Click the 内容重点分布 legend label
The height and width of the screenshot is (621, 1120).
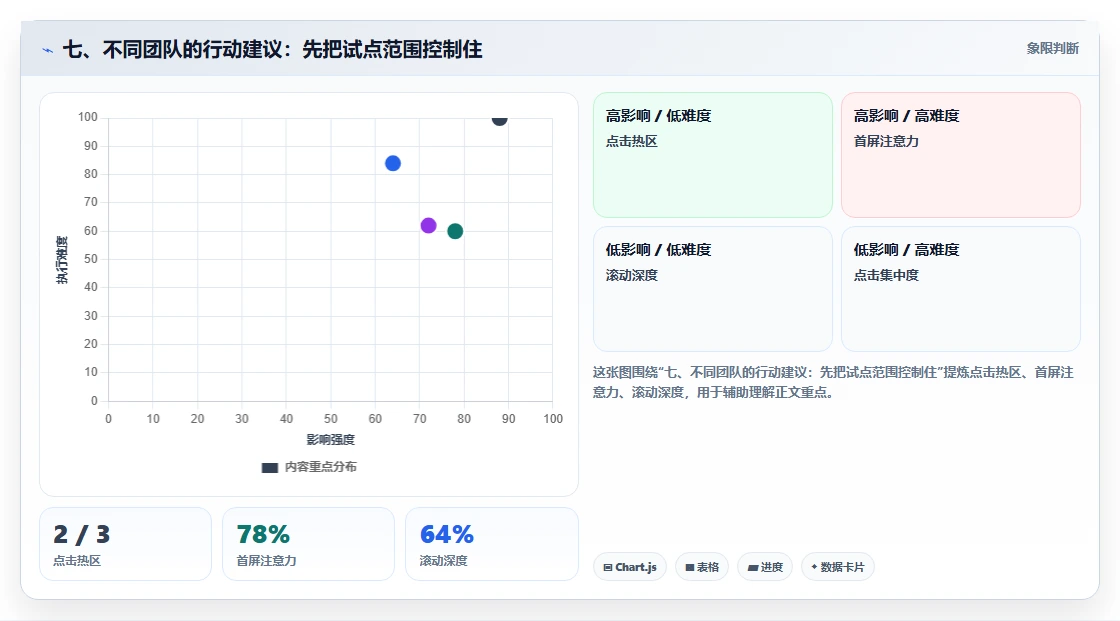click(x=321, y=467)
